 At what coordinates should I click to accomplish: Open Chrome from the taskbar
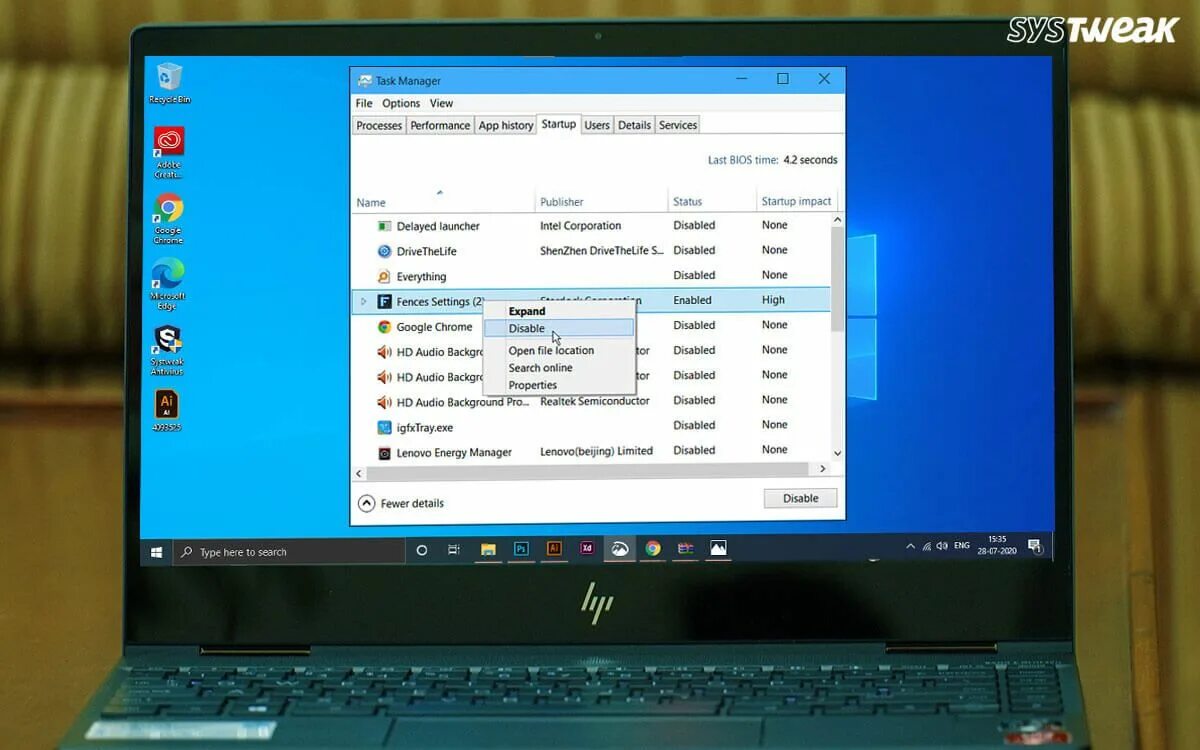pos(653,548)
